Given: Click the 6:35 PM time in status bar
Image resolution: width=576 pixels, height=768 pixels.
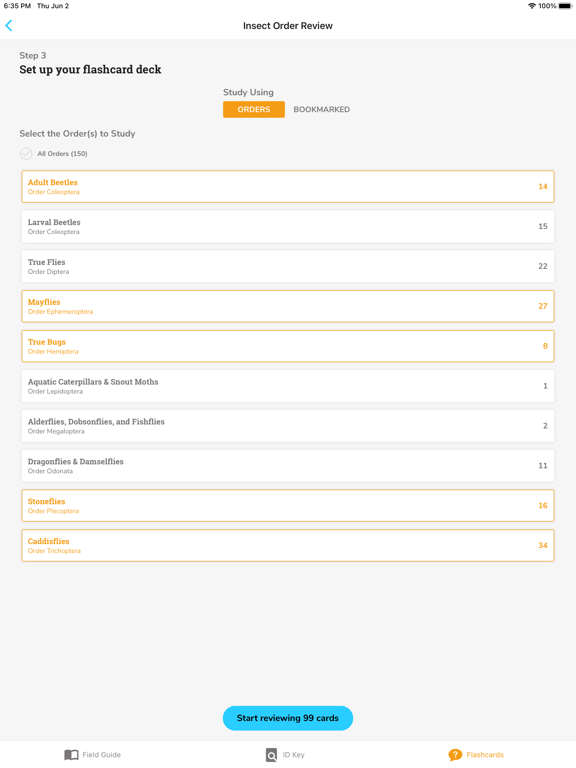Looking at the screenshot, I should (17, 6).
